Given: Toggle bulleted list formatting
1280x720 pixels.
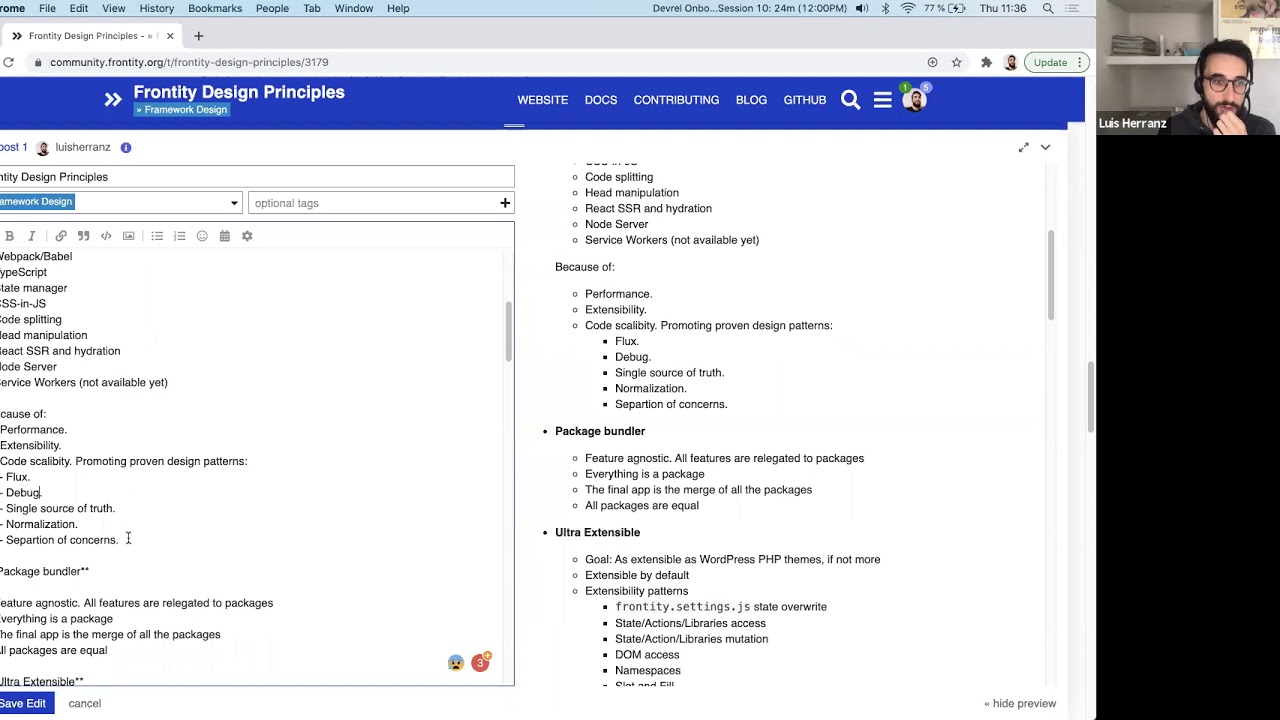Looking at the screenshot, I should tap(157, 236).
